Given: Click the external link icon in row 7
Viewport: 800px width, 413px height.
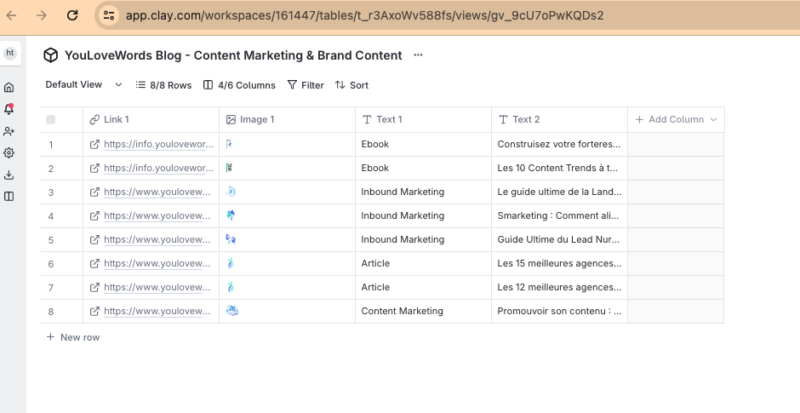Looking at the screenshot, I should pyautogui.click(x=94, y=287).
